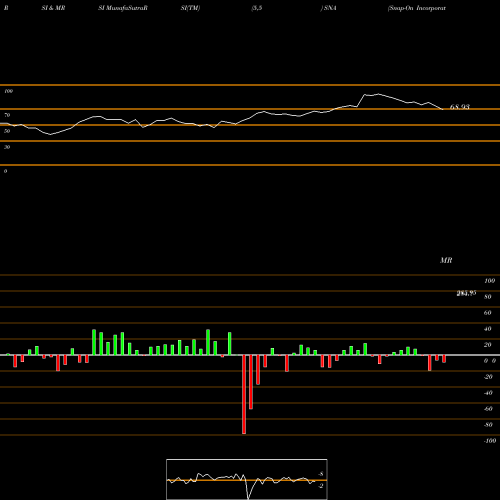
Task: Click the RSI value label 68.93
Action: click(x=460, y=107)
